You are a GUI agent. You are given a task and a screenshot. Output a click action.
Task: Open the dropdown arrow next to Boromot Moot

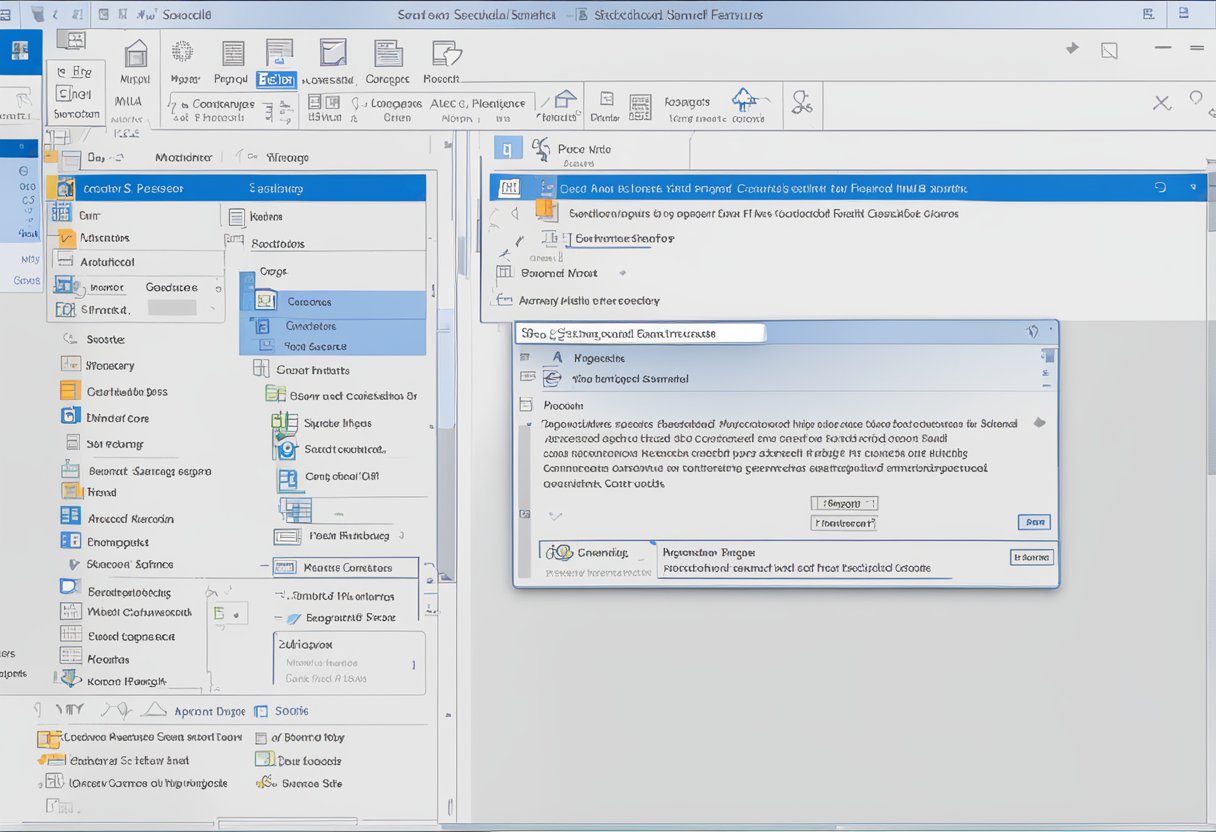pos(622,272)
